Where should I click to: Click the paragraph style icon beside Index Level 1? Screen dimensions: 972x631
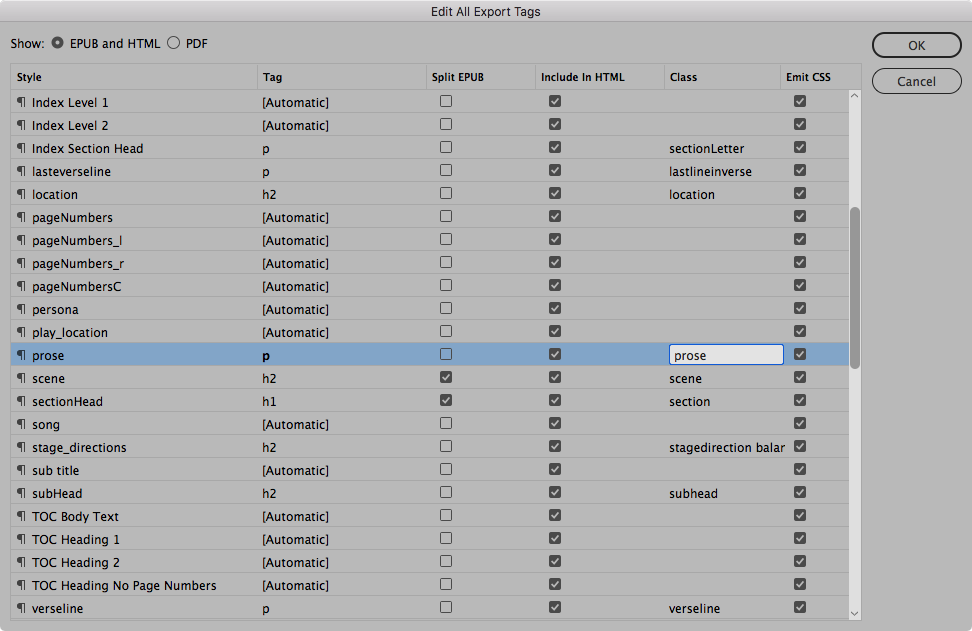pos(20,102)
